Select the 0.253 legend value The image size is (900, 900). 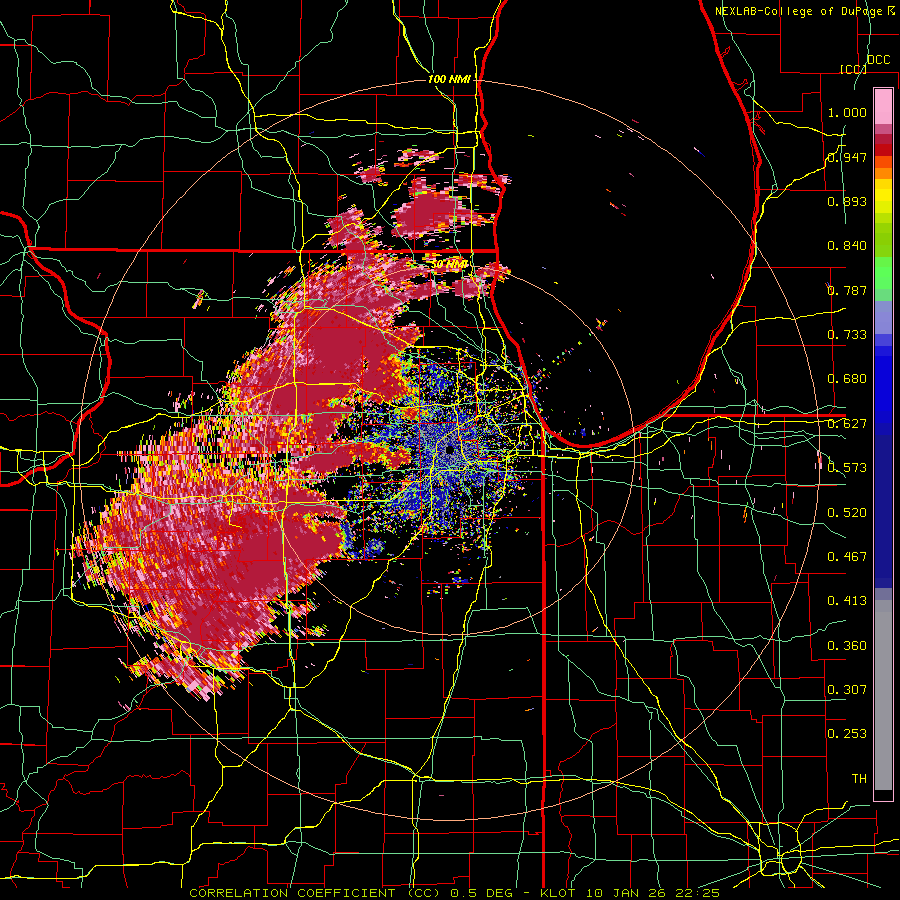(x=847, y=734)
